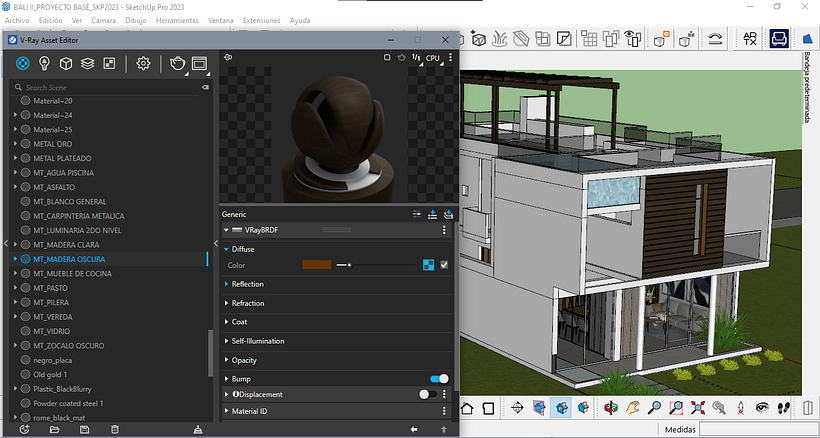Purge unused assets with broom icon
The height and width of the screenshot is (438, 820).
tap(198, 430)
